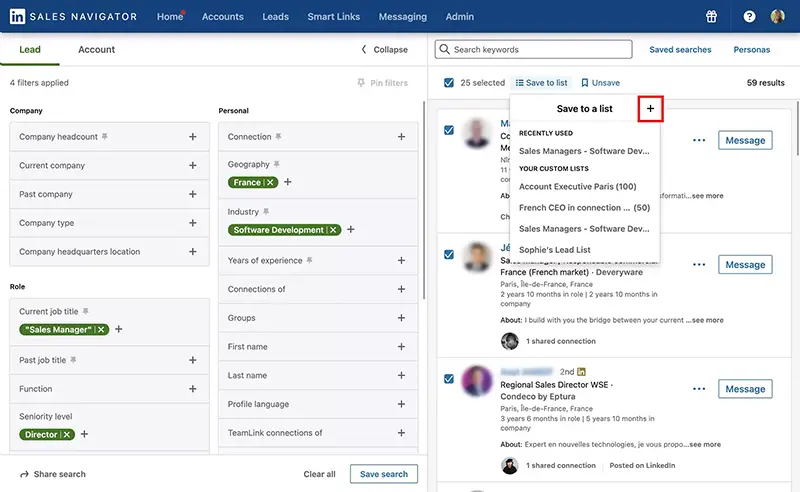
Task: Switch to the Account tab
Action: (96, 50)
